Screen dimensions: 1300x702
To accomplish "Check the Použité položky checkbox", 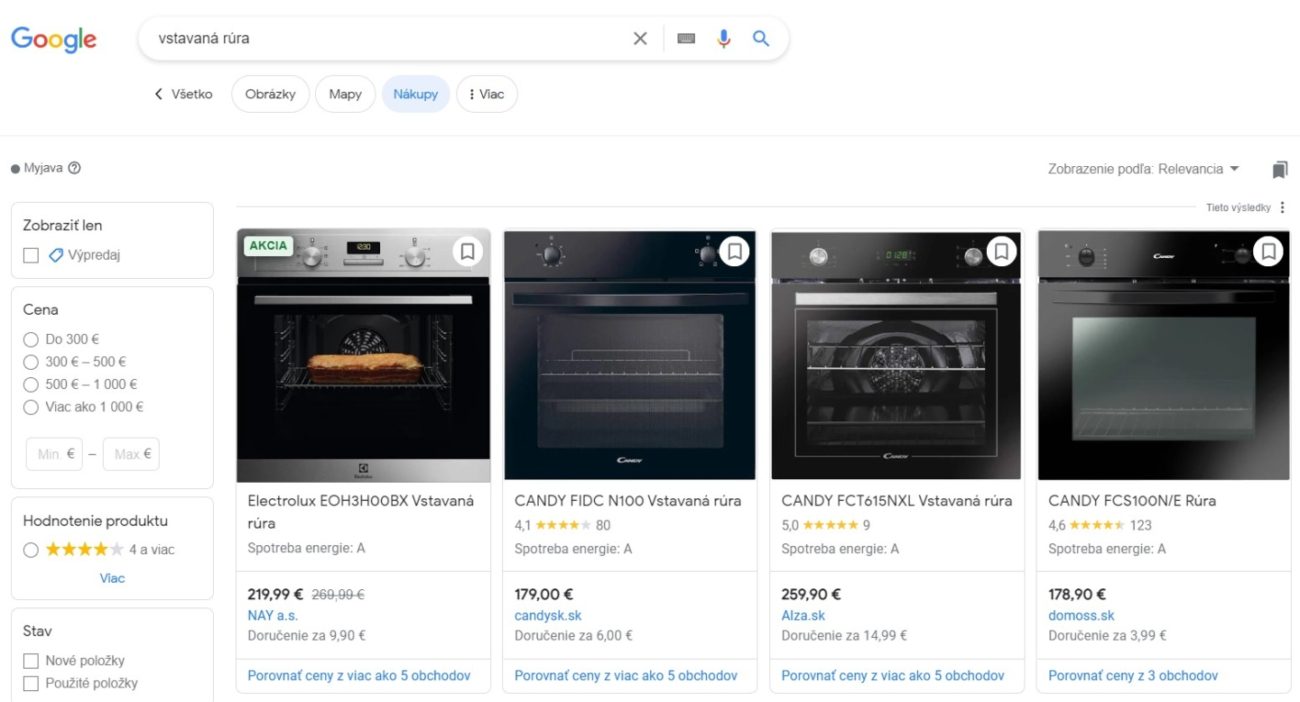I will pyautogui.click(x=31, y=684).
